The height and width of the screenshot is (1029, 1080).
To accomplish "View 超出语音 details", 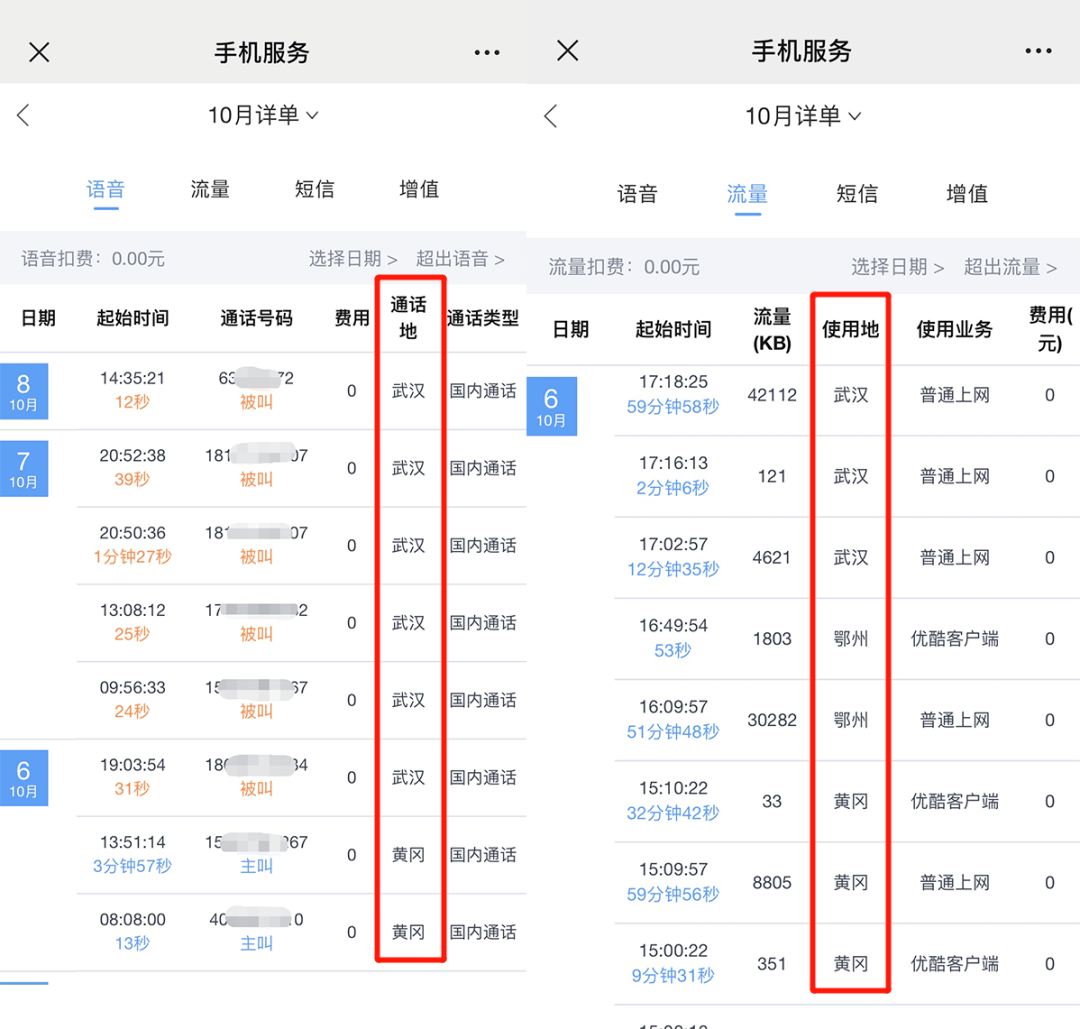I will coord(459,257).
